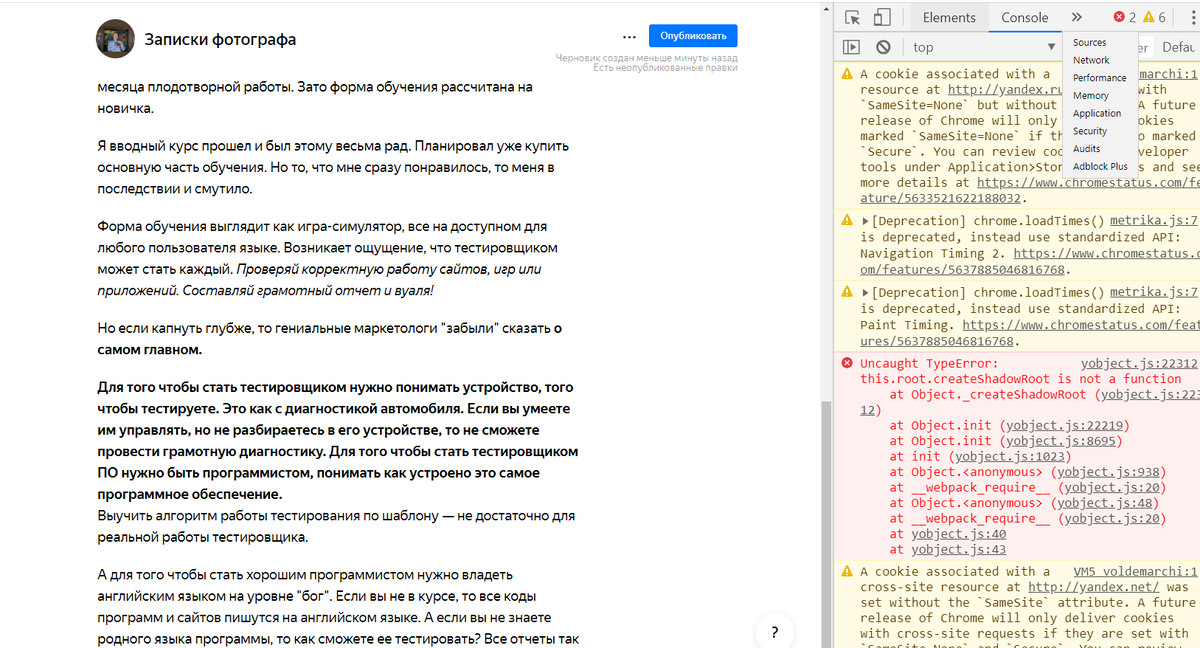The width and height of the screenshot is (1200, 648).
Task: Collapse the more tabs chevron menu
Action: 1076,17
